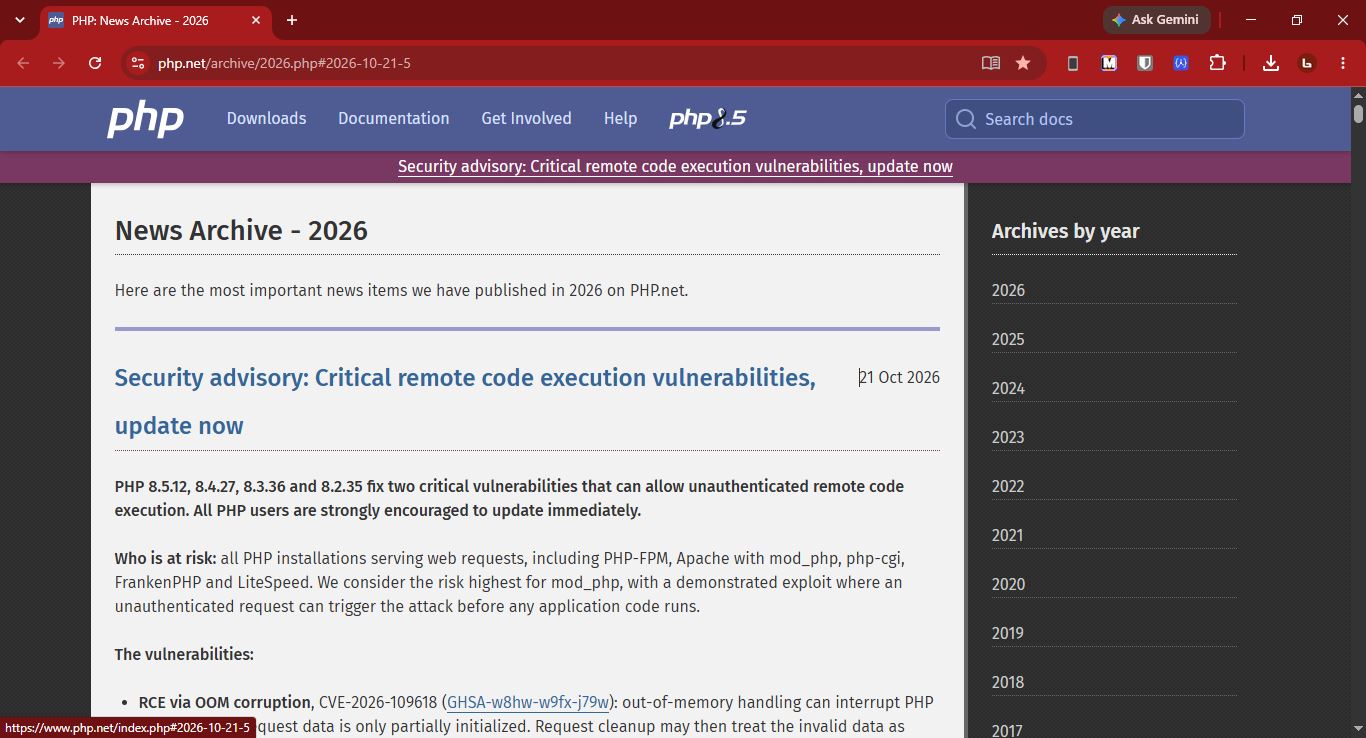Open the phone-shaped extension icon
This screenshot has height=738, width=1366.
(1072, 63)
